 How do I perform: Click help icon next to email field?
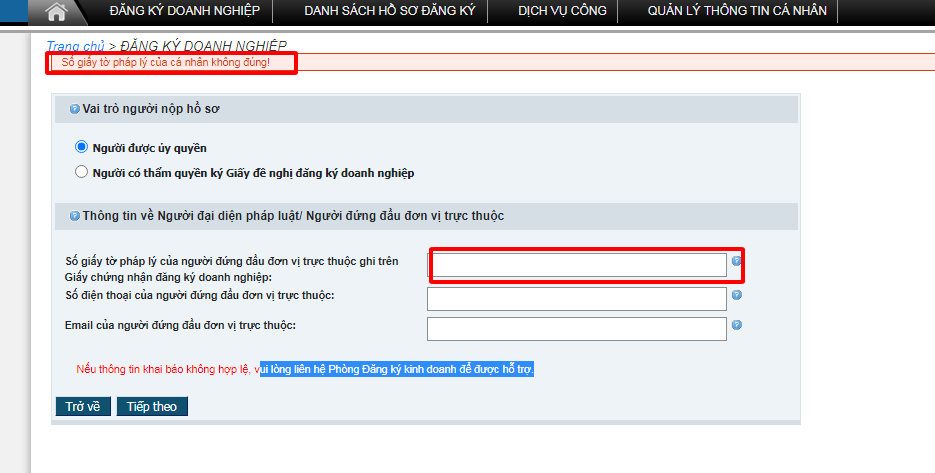coord(737,326)
